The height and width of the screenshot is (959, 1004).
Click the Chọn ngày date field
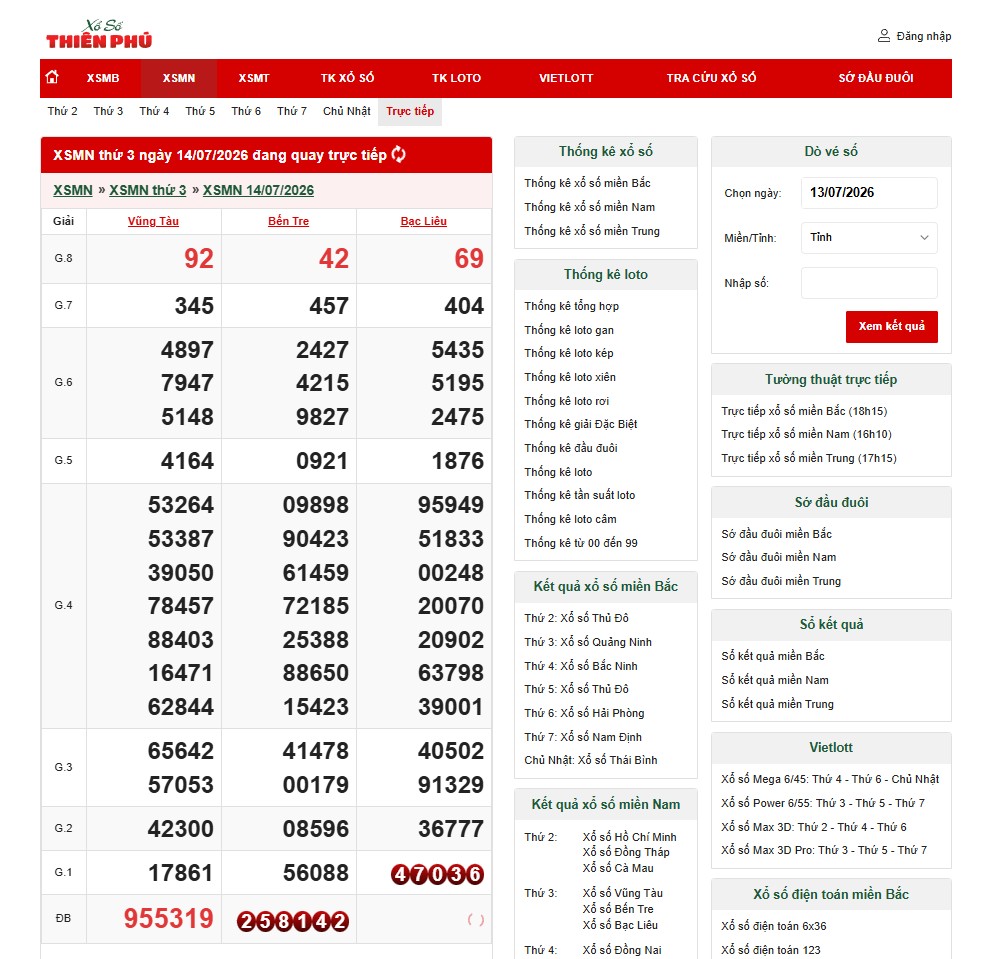coord(869,193)
